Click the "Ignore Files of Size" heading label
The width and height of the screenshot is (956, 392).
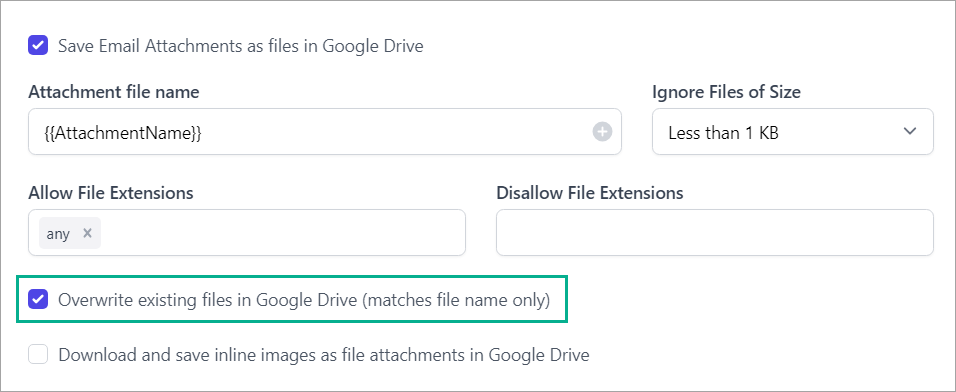pyautogui.click(x=726, y=92)
